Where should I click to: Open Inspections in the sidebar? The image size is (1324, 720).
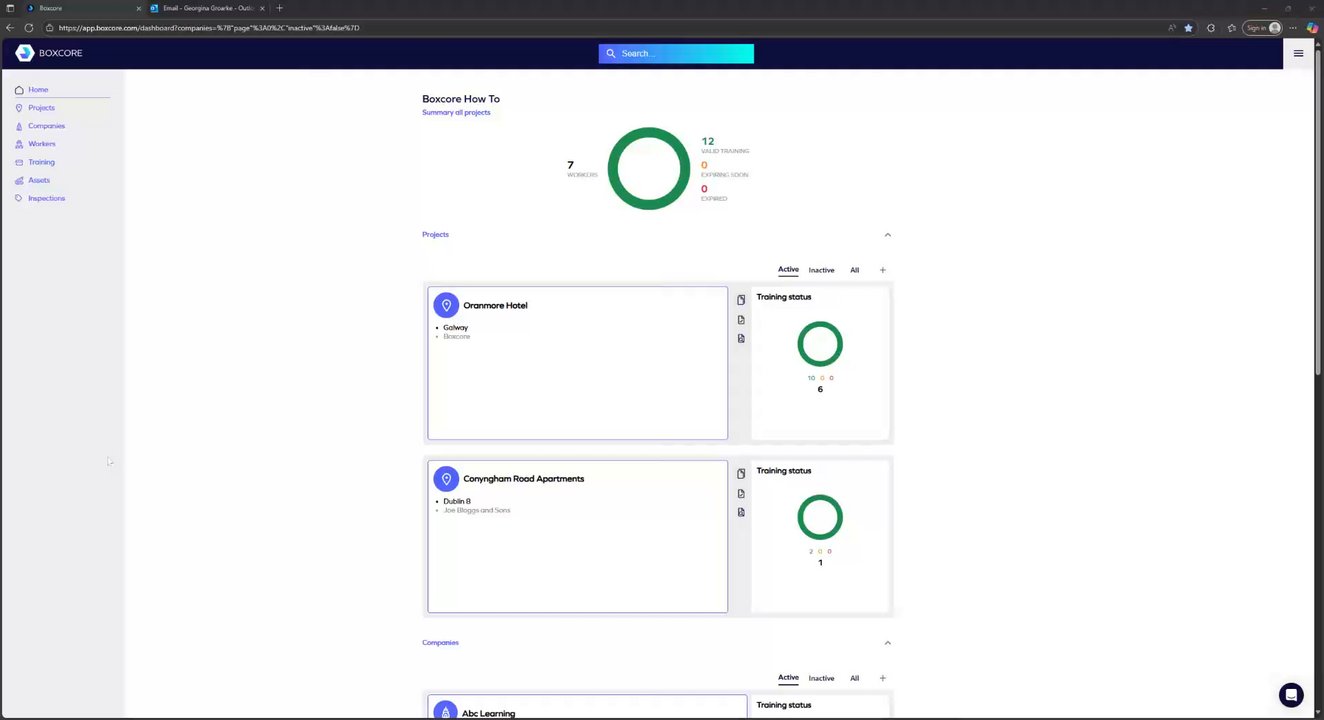point(46,198)
